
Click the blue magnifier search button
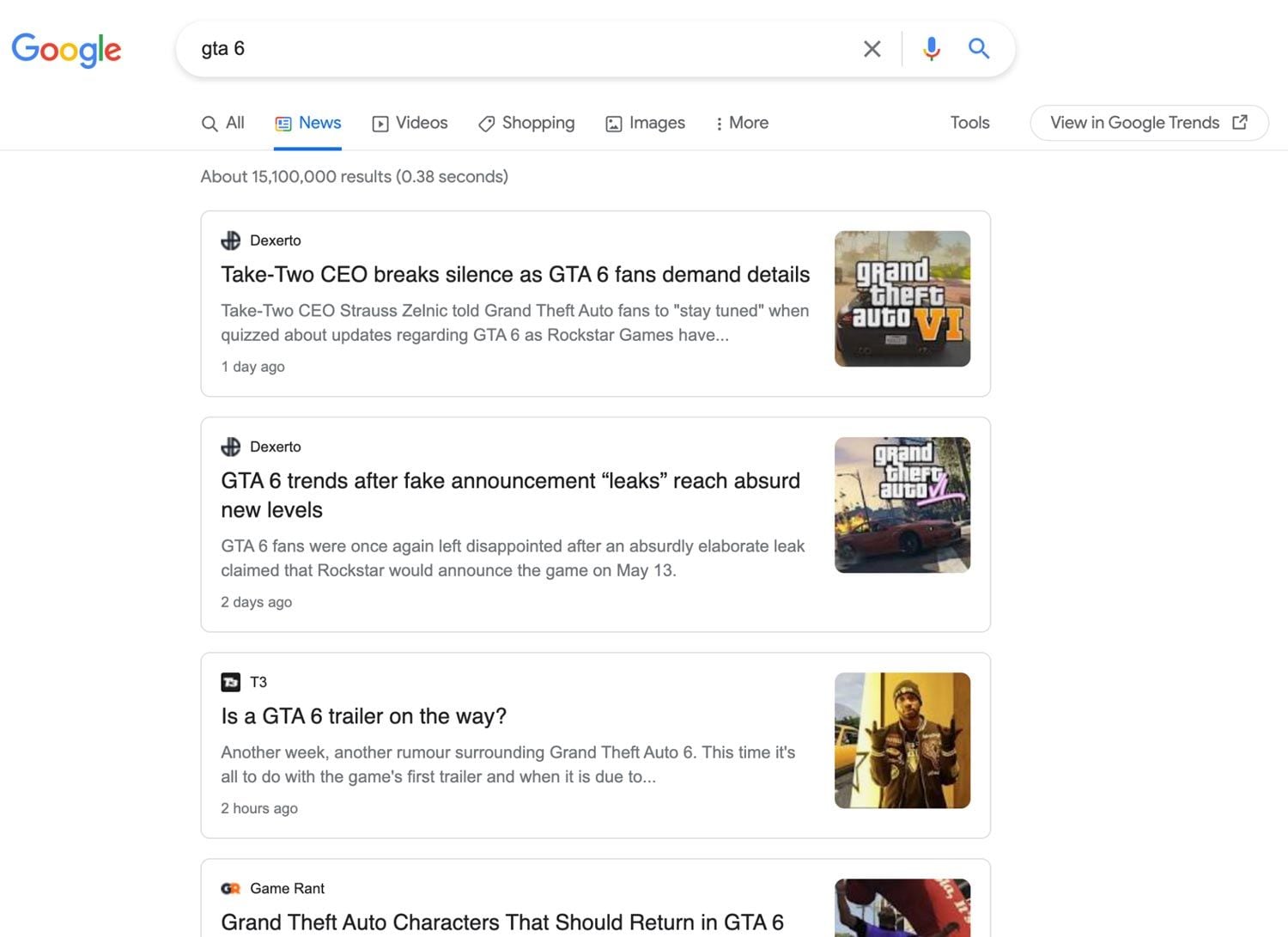pos(979,48)
